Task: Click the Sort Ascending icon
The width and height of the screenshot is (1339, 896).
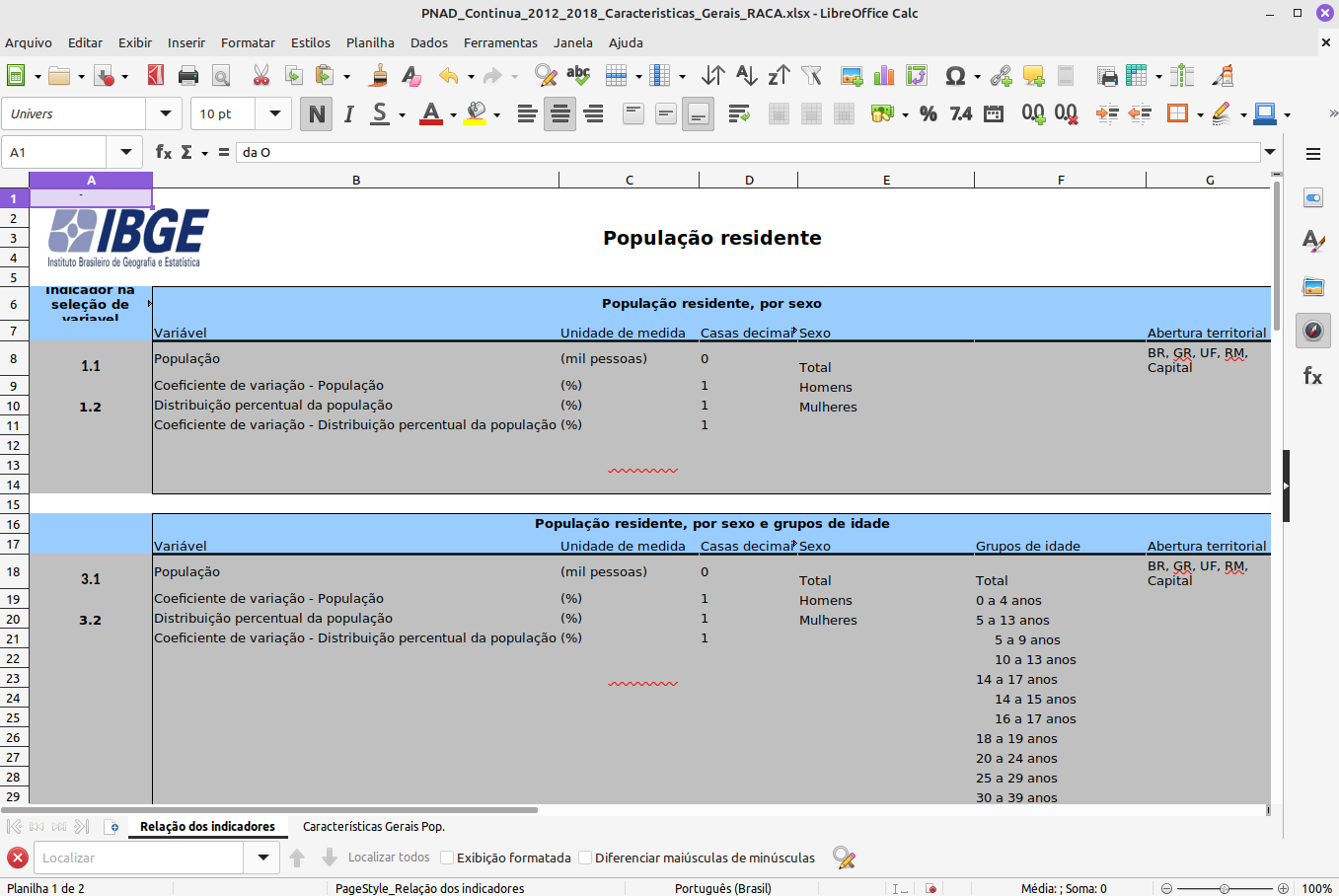Action: [x=747, y=76]
